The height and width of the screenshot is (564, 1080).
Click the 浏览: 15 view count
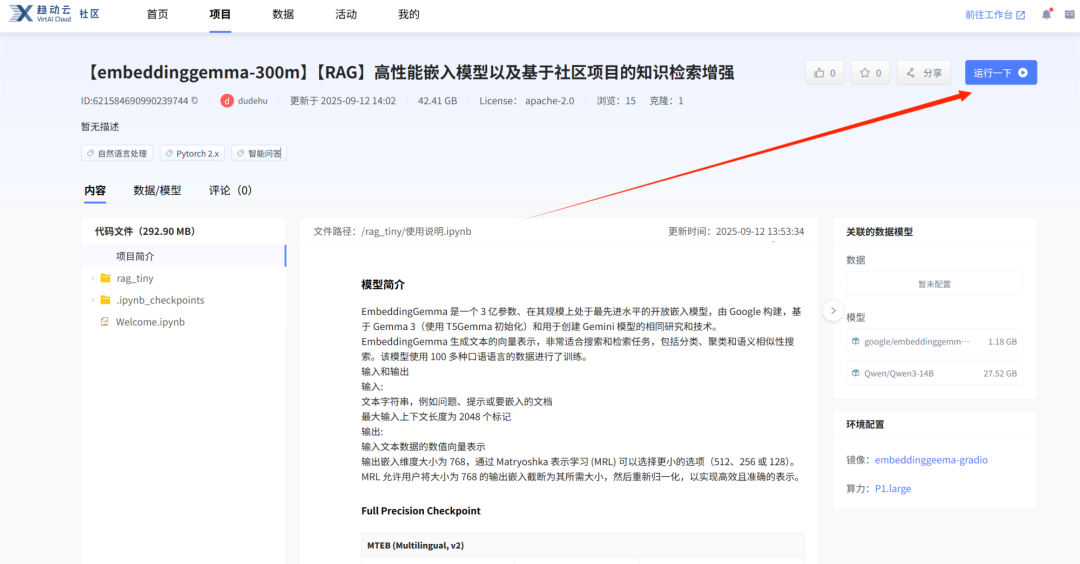coord(616,101)
